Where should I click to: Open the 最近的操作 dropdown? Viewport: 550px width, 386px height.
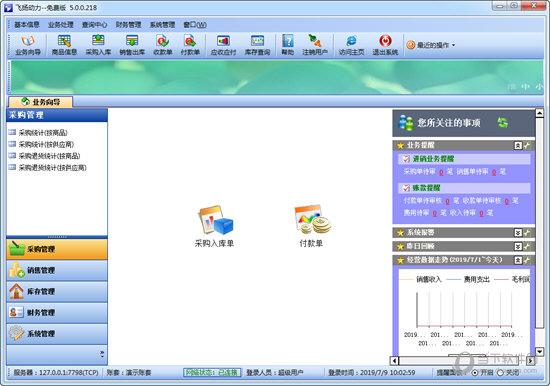click(x=431, y=45)
